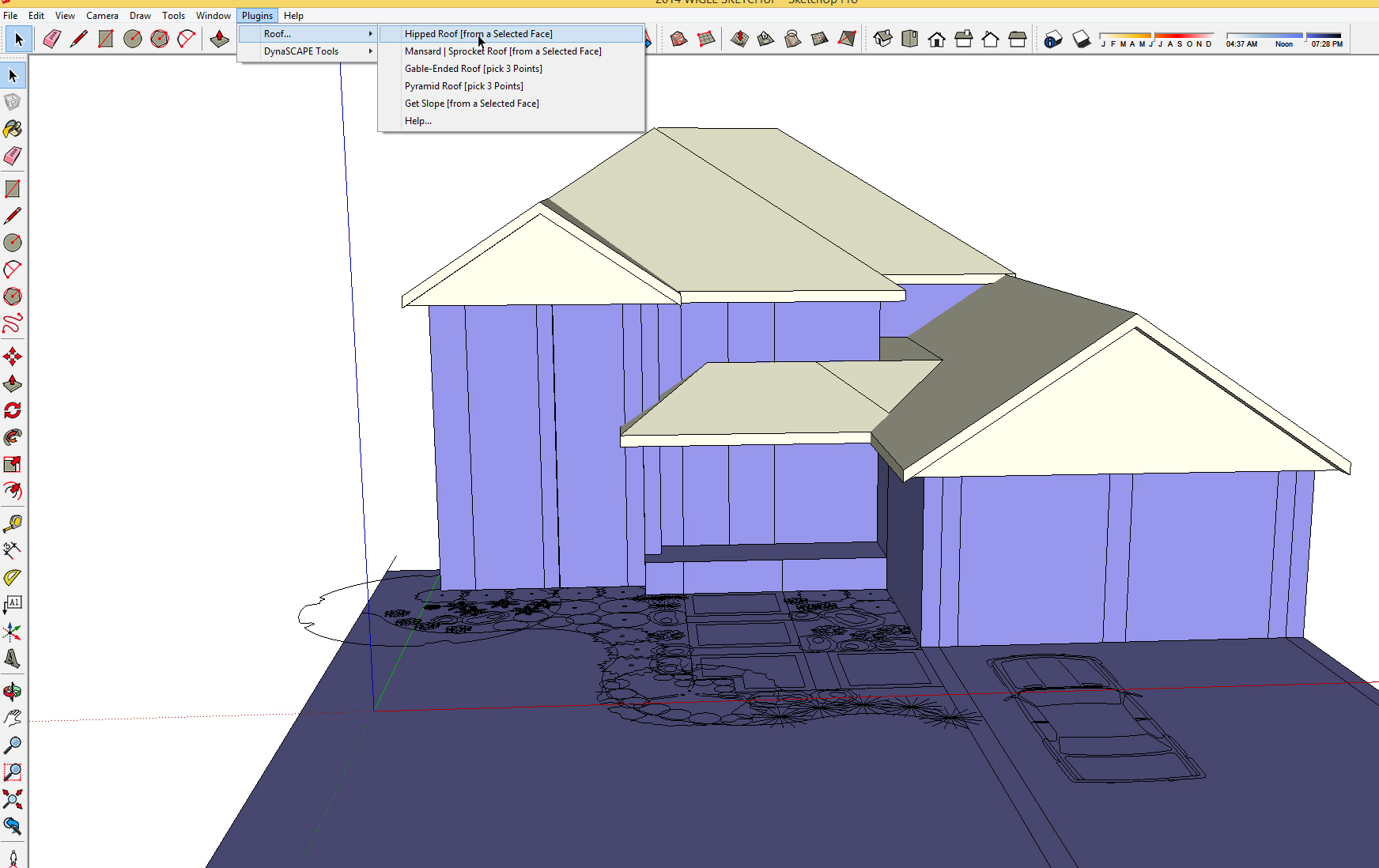This screenshot has height=868, width=1379.
Task: Choose the Scale tool
Action: 13,464
